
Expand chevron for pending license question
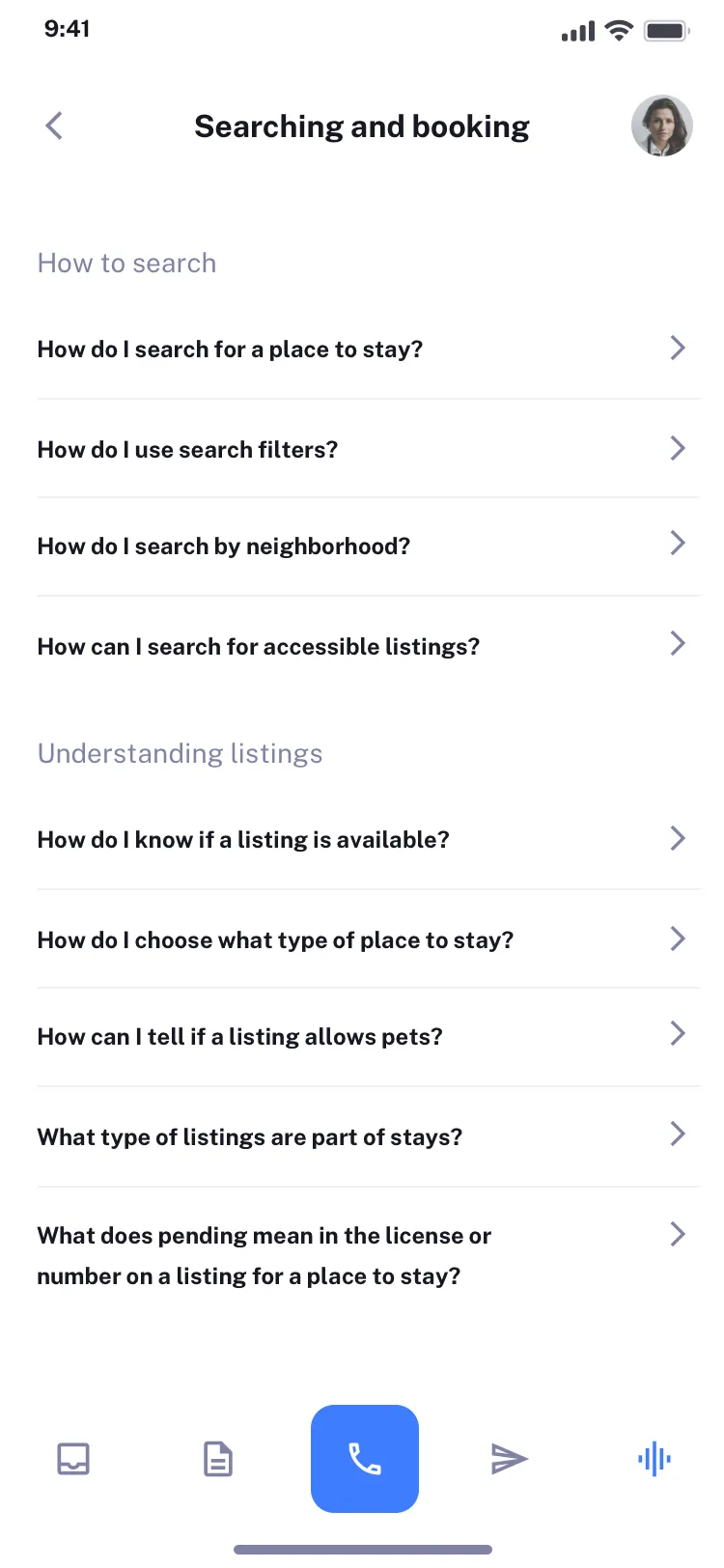coord(678,1234)
